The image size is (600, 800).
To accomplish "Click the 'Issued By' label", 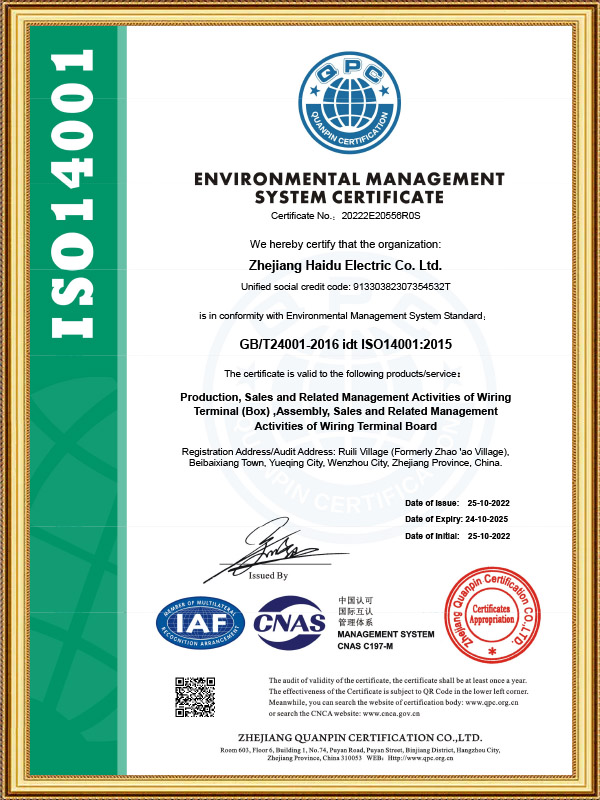I will (268, 576).
